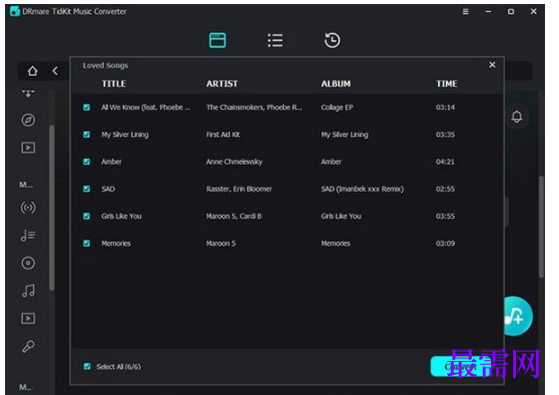
Task: Click the DRmare app logo icon
Action: click(x=15, y=11)
